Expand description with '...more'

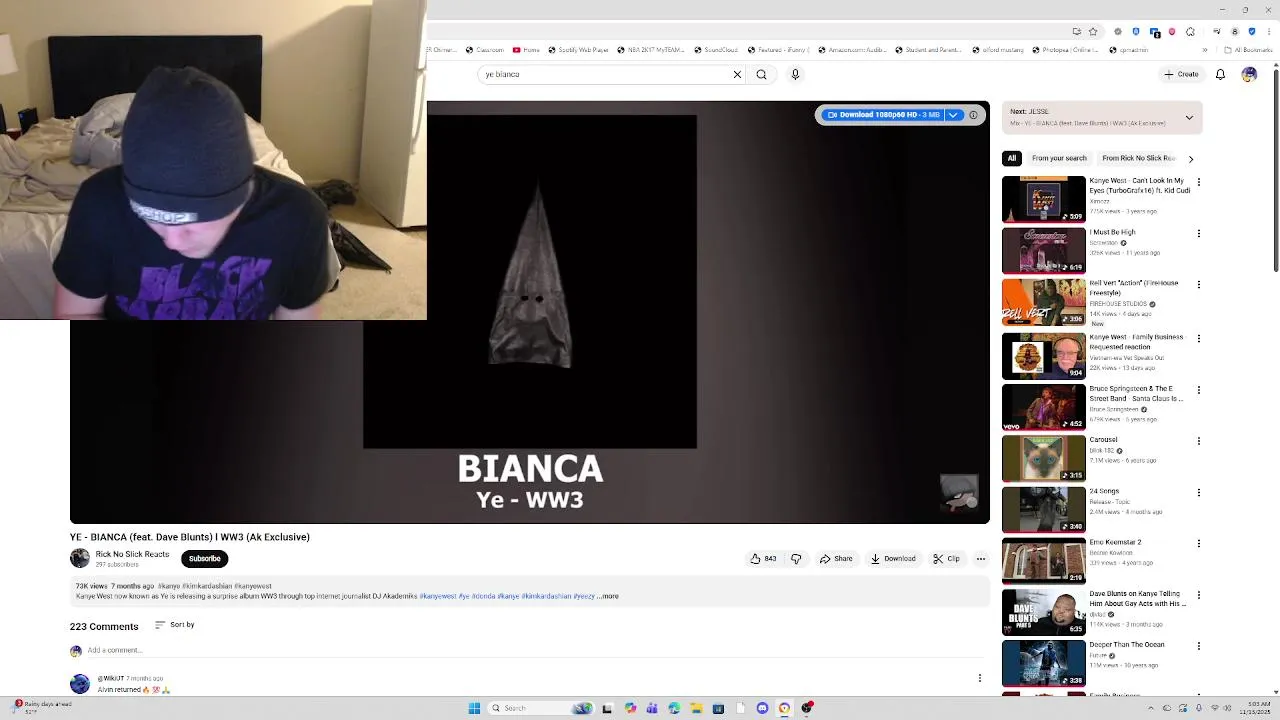608,596
